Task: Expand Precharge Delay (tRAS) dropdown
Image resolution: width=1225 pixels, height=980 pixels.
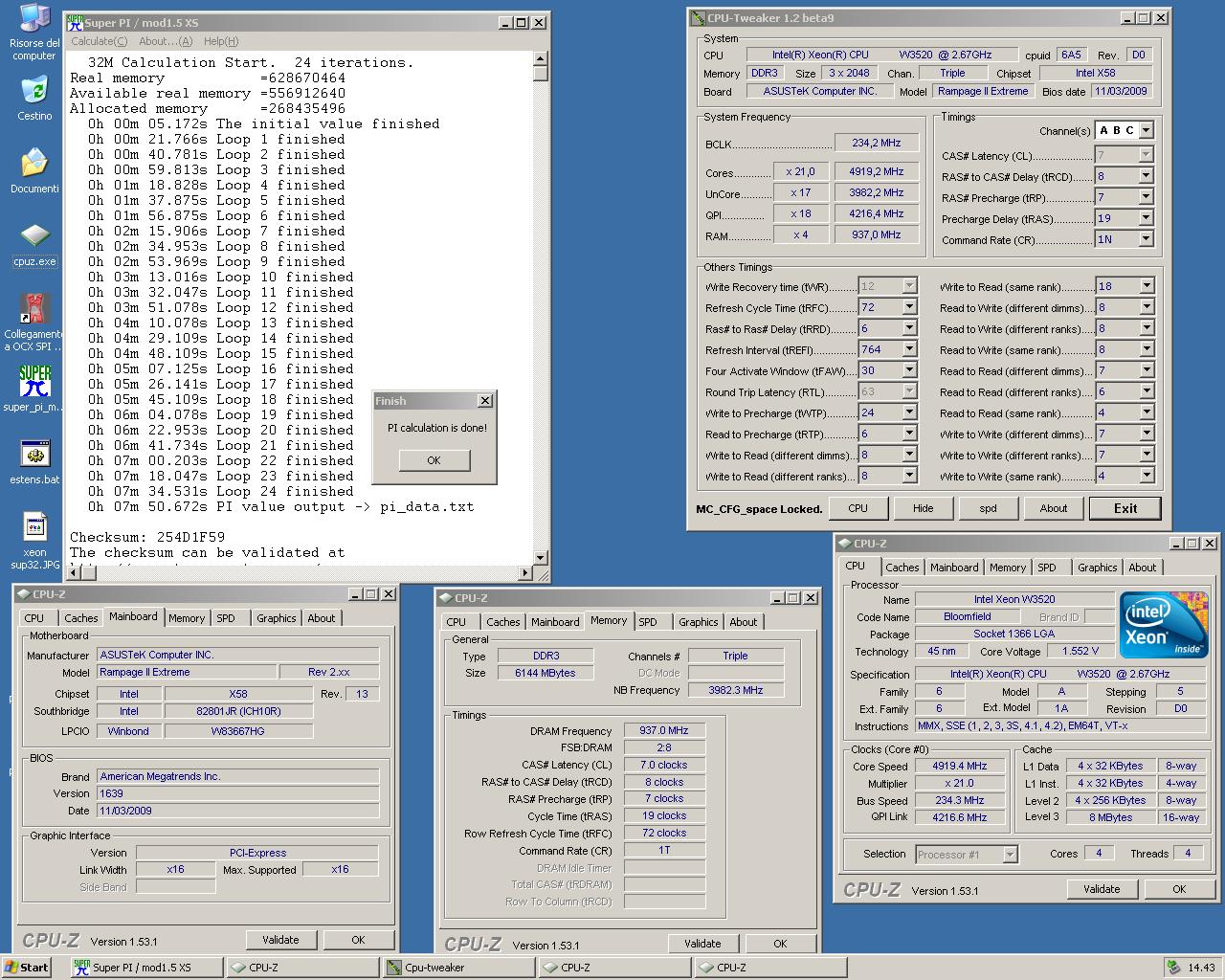Action: [1146, 218]
